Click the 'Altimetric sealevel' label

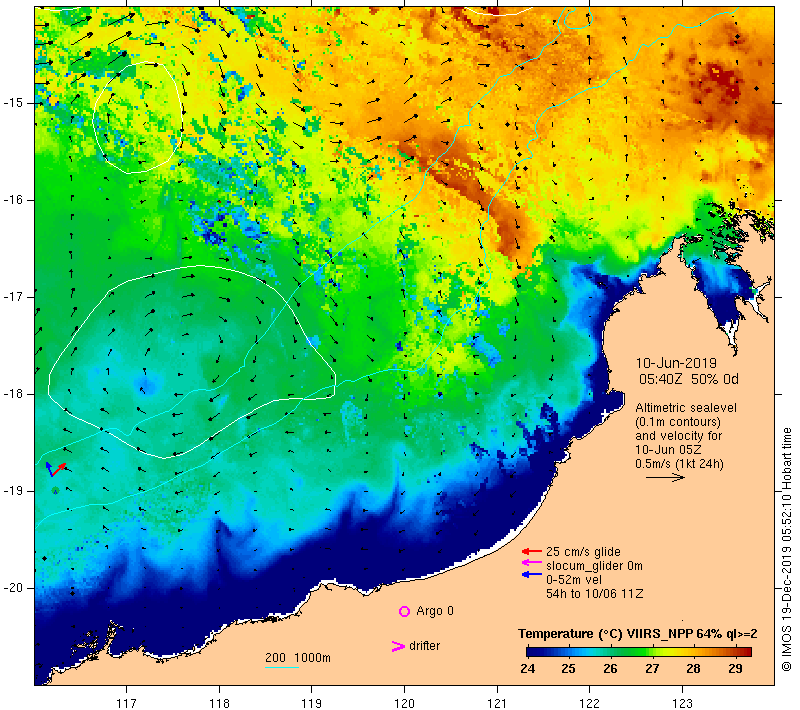click(x=686, y=408)
